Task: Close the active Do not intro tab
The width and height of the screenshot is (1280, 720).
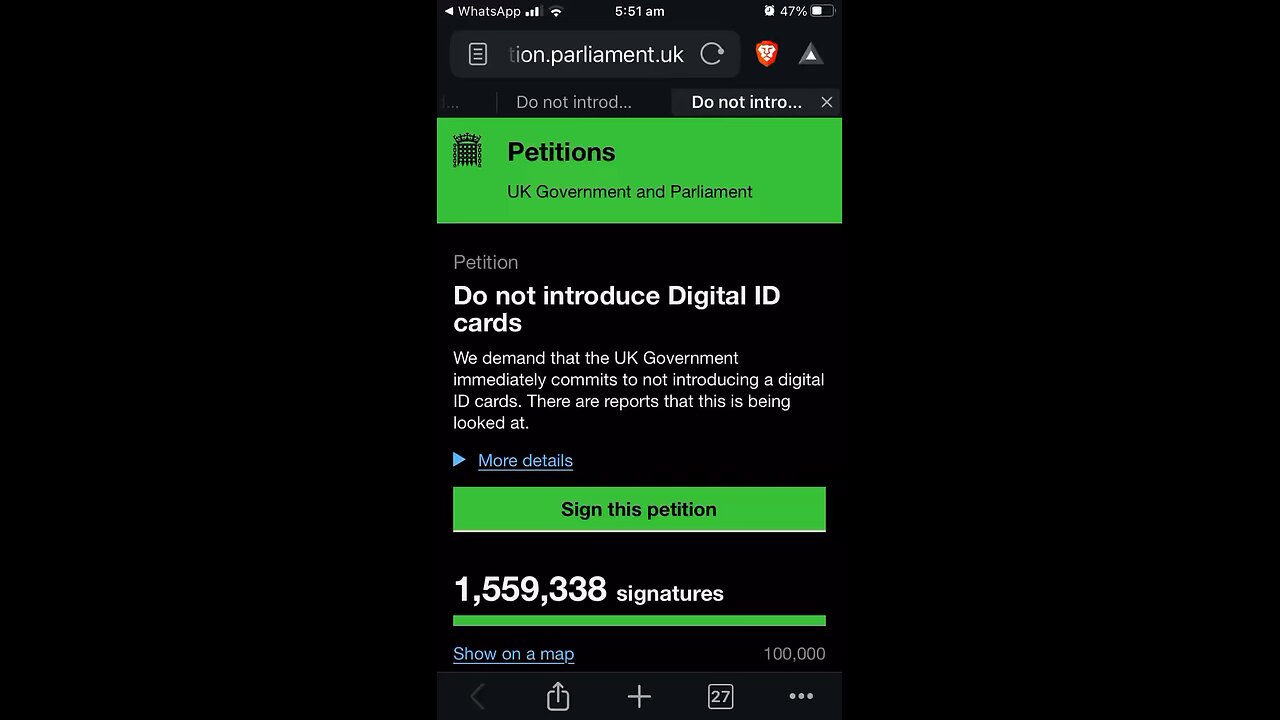Action: tap(826, 102)
